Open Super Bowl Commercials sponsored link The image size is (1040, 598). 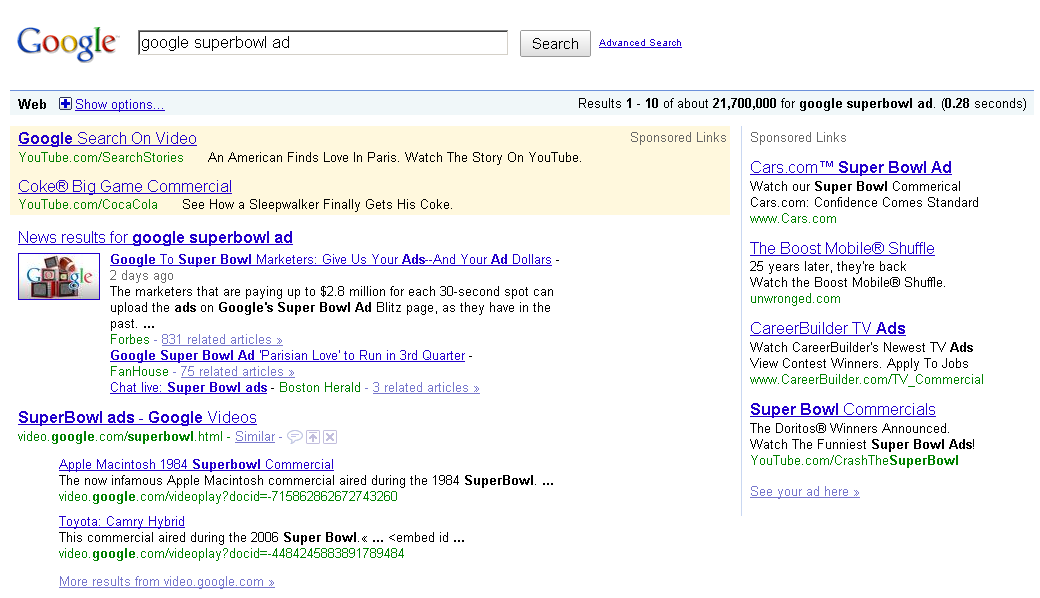click(x=843, y=409)
